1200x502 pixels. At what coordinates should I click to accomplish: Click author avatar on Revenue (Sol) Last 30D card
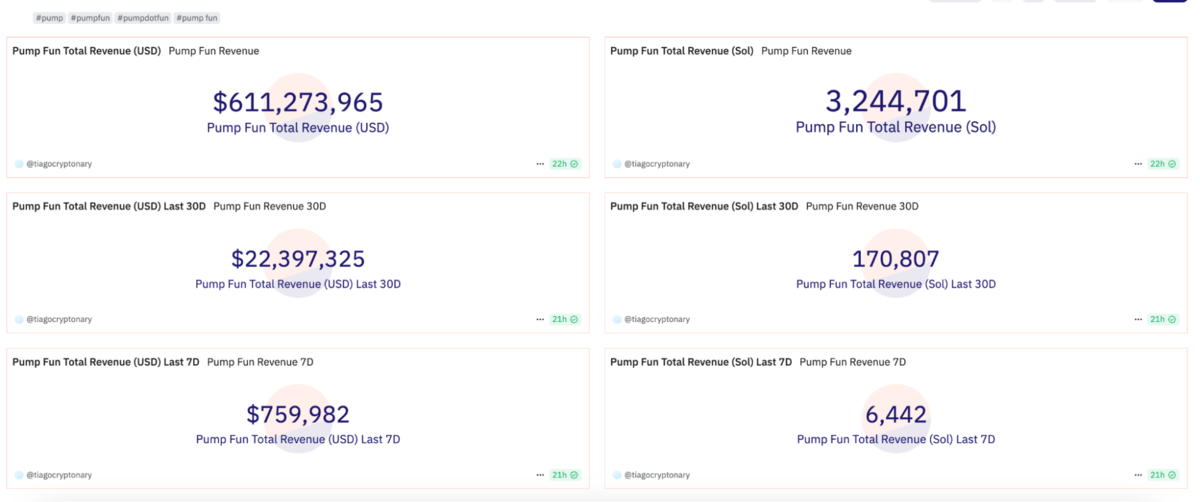tap(617, 320)
